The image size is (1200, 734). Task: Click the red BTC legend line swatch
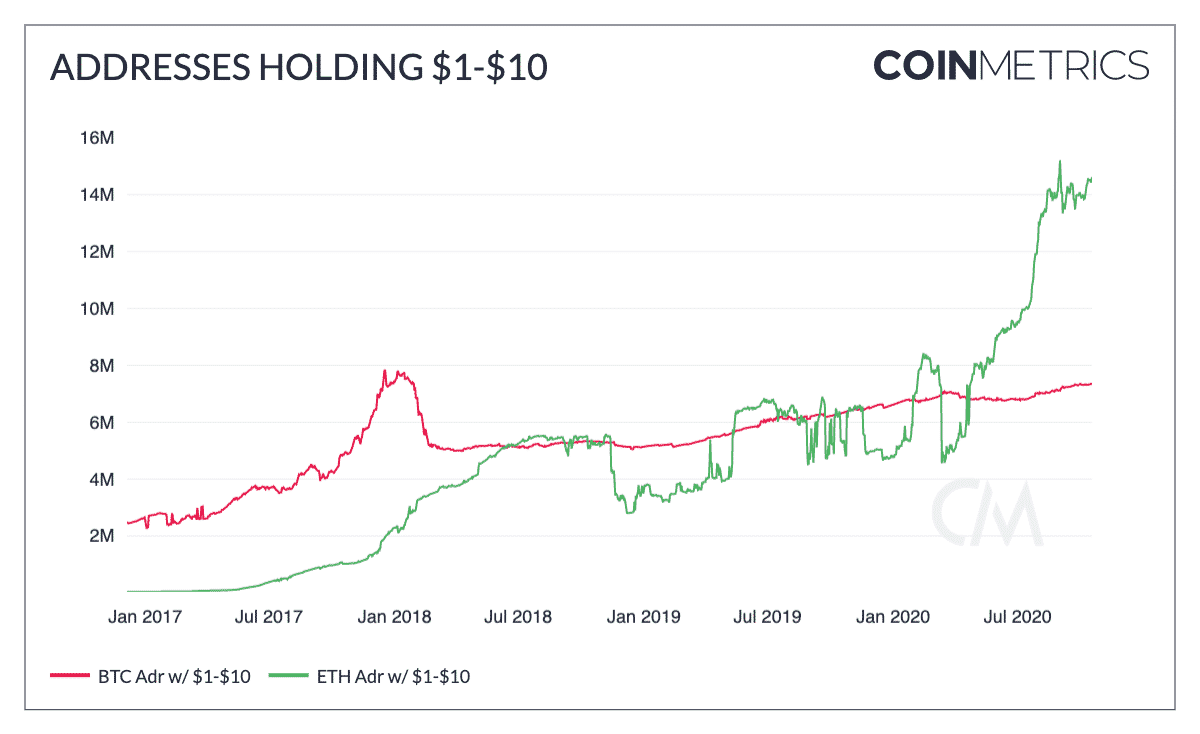(x=68, y=677)
